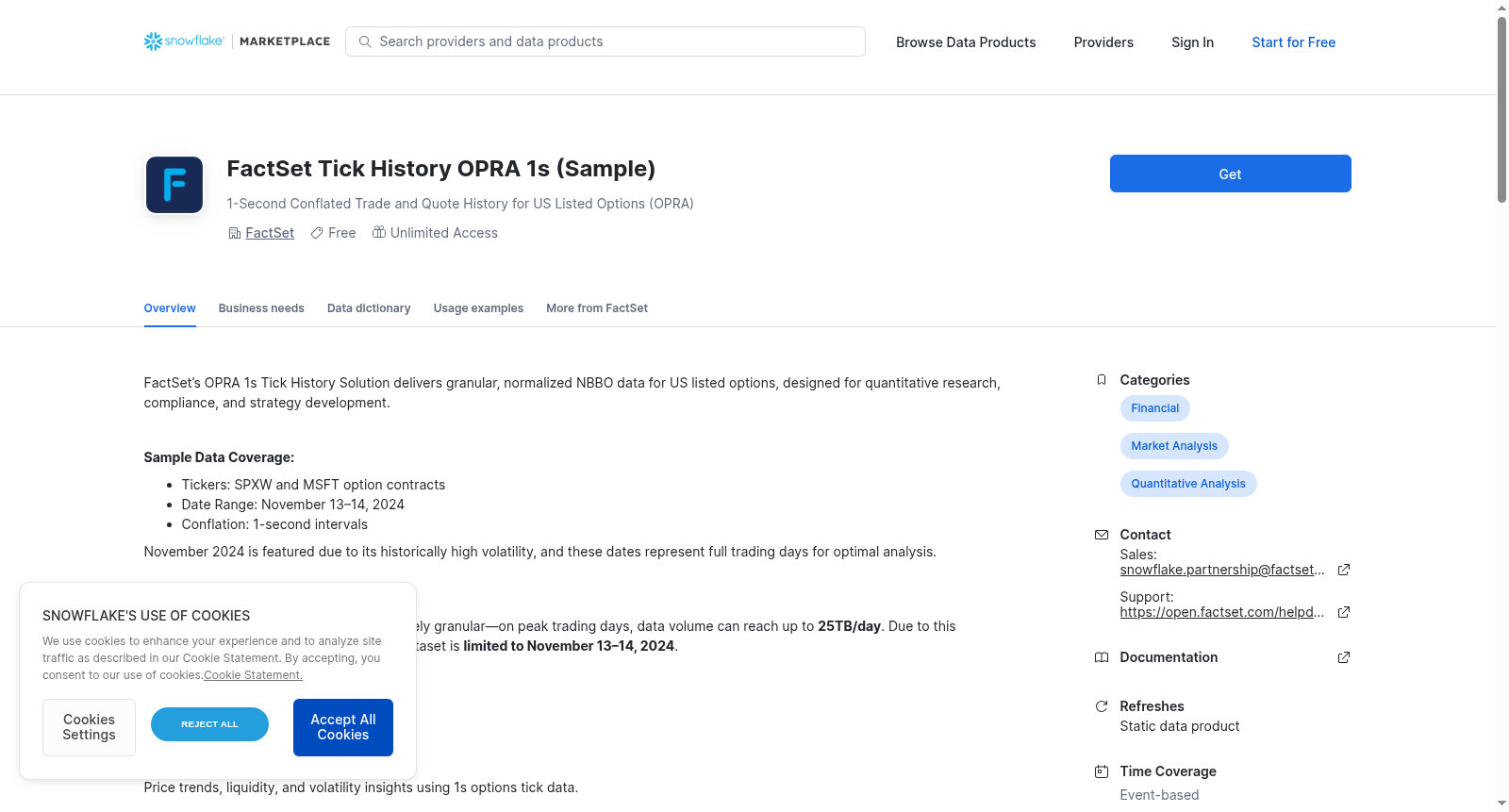
Task: Open external link beside sales email
Action: coord(1344,570)
